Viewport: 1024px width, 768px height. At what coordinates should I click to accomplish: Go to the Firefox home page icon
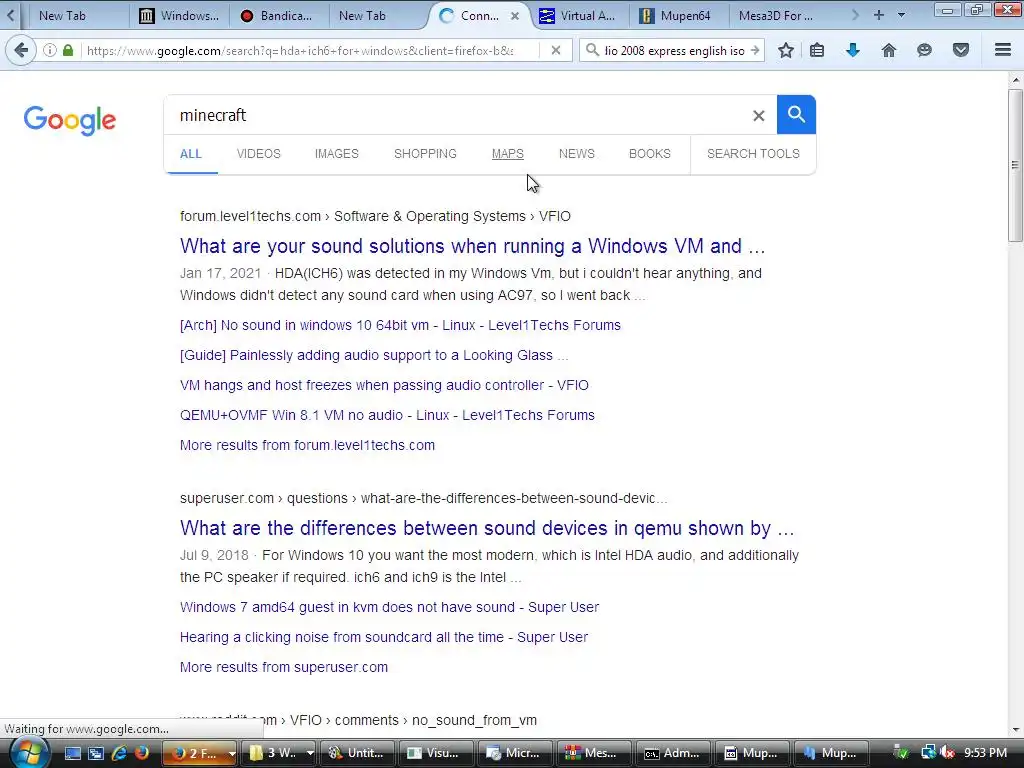click(x=888, y=50)
